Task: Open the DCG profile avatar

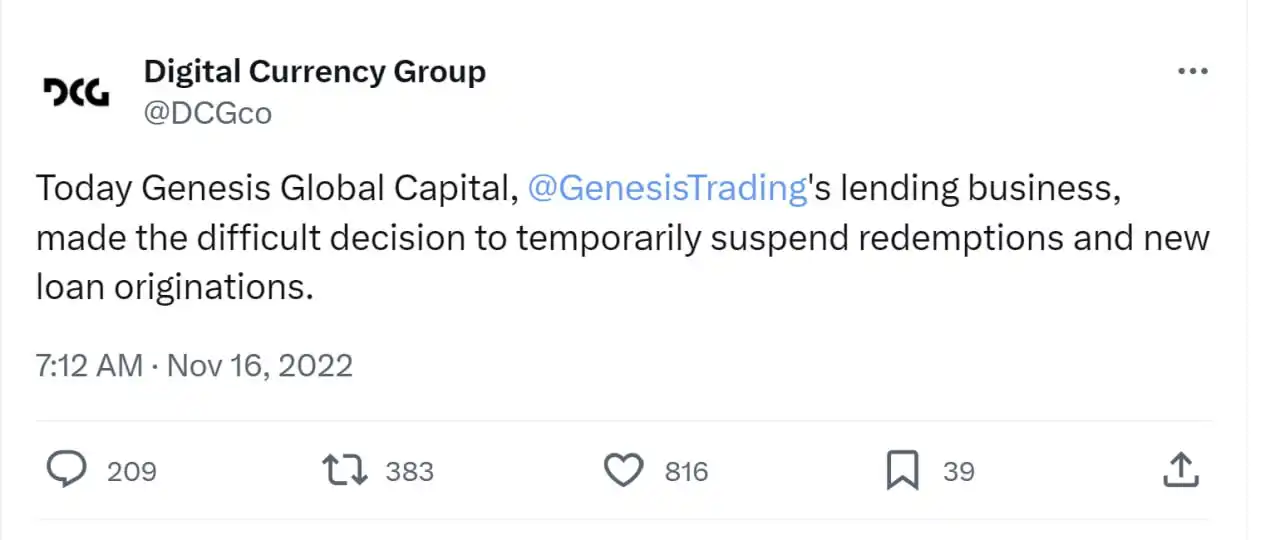Action: tap(76, 93)
